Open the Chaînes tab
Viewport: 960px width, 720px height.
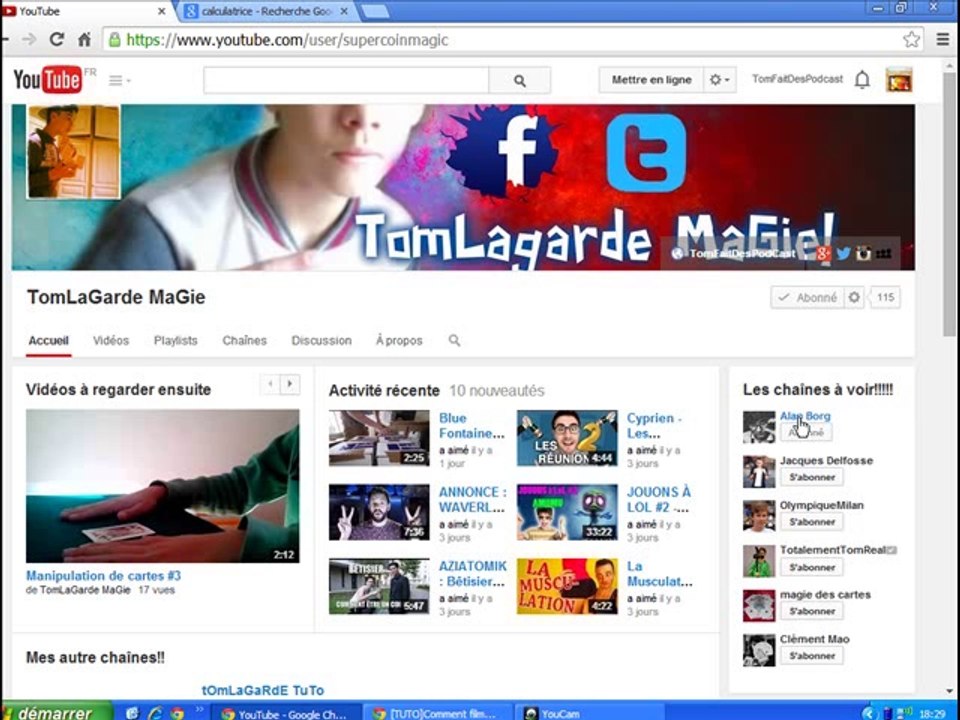pyautogui.click(x=244, y=341)
